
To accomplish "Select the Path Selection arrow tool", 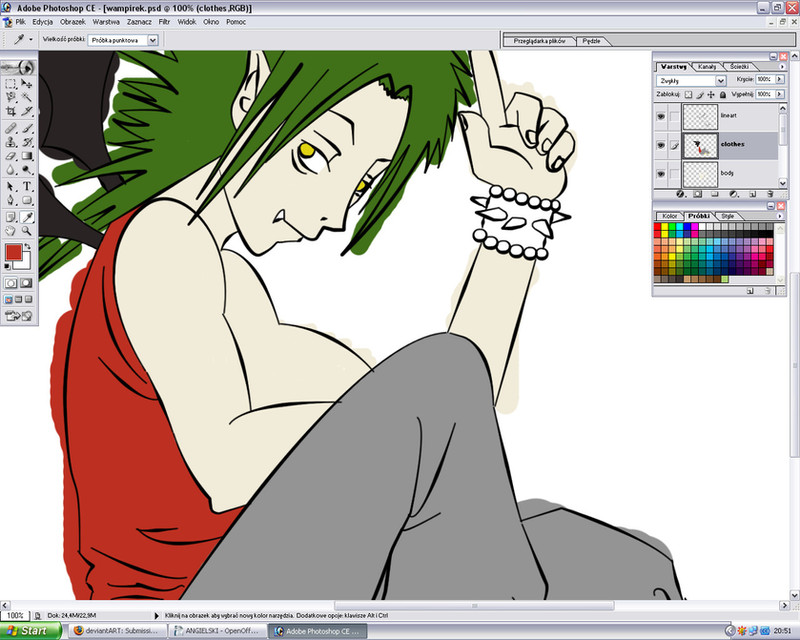I will 11,187.
